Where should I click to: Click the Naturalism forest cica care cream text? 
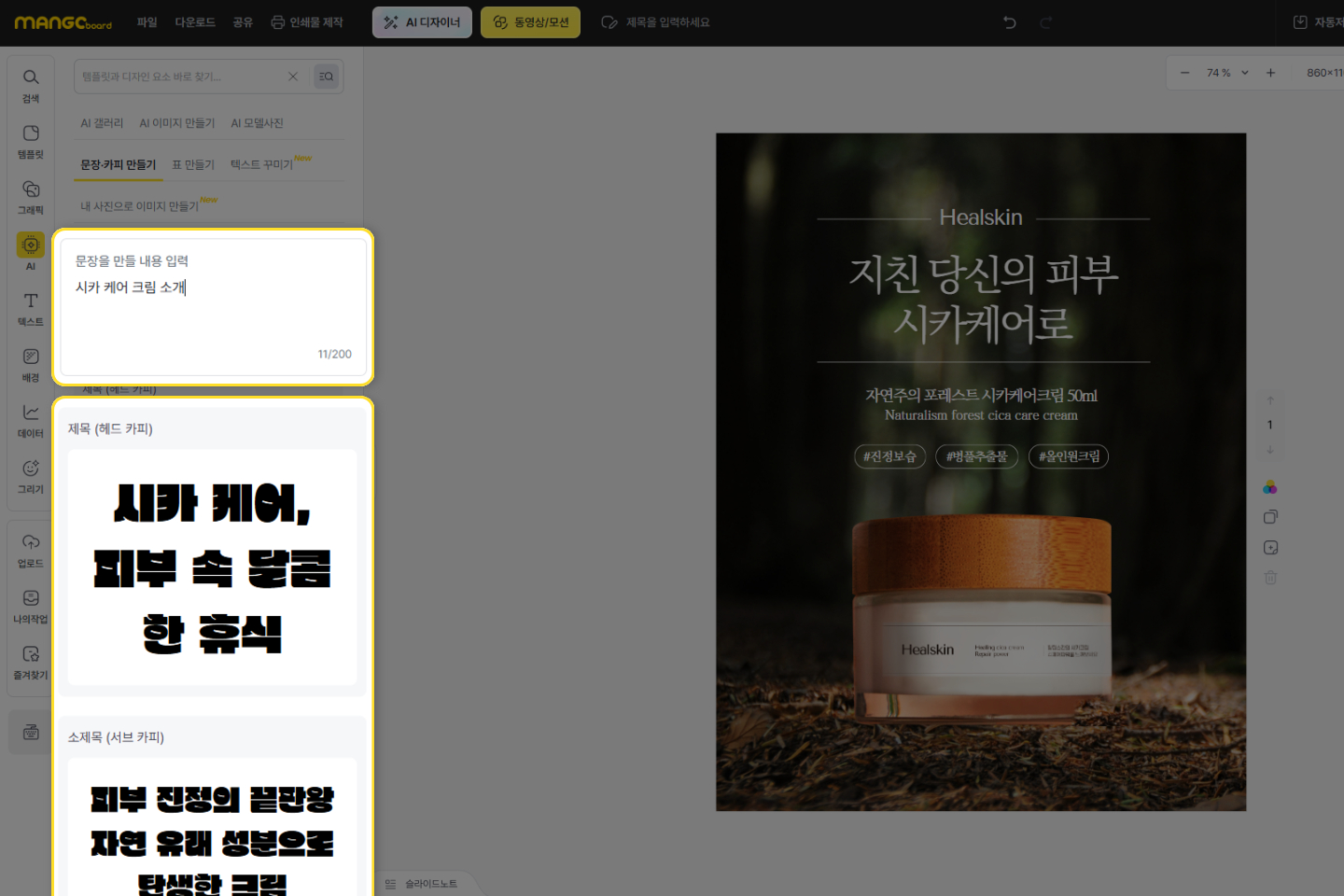[x=981, y=415]
